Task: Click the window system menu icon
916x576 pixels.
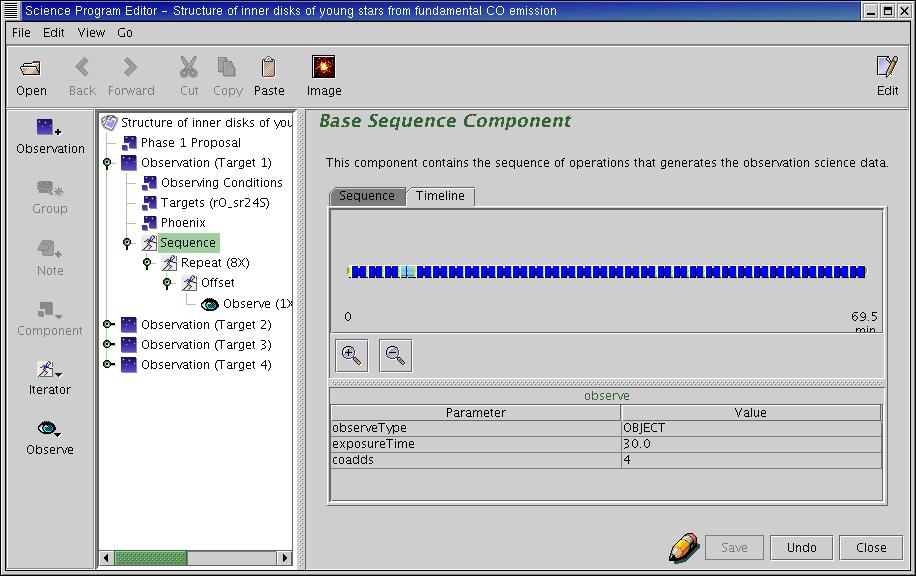Action: pyautogui.click(x=11, y=11)
